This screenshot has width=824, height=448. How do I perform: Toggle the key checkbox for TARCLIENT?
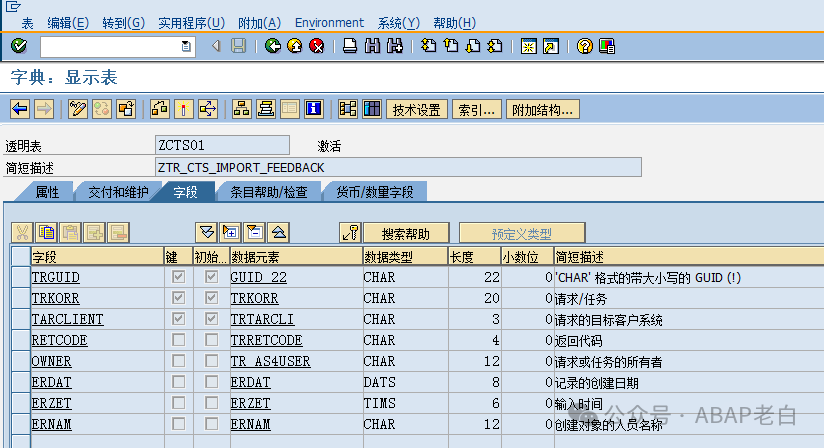[178, 319]
